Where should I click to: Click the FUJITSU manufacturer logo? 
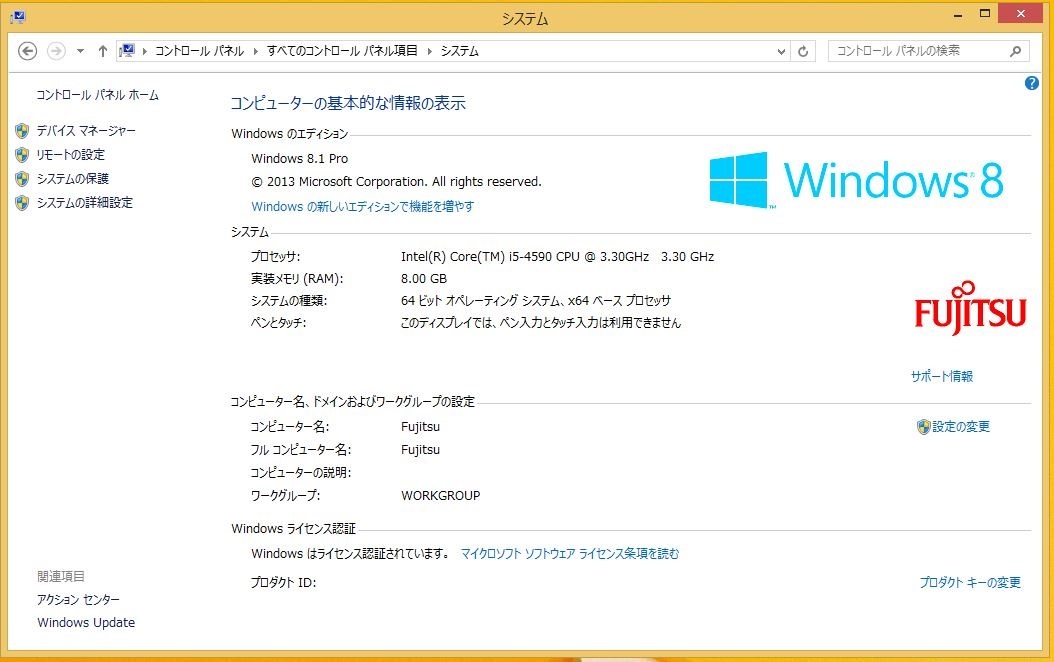[970, 308]
